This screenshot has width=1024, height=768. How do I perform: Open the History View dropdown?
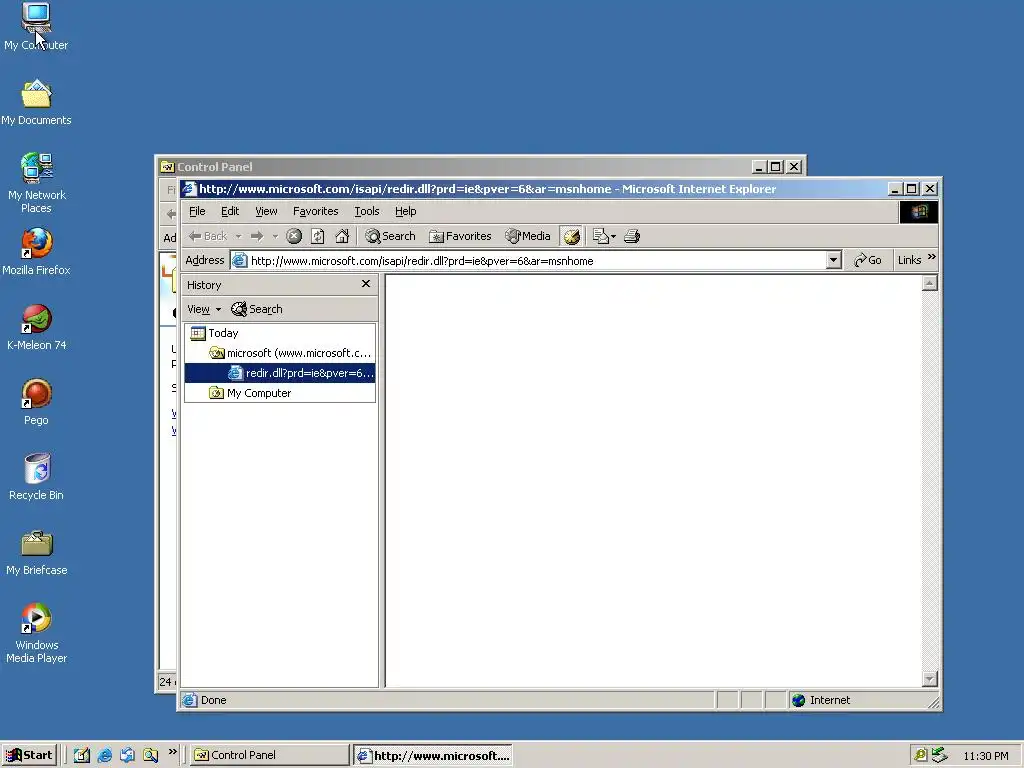pyautogui.click(x=204, y=310)
